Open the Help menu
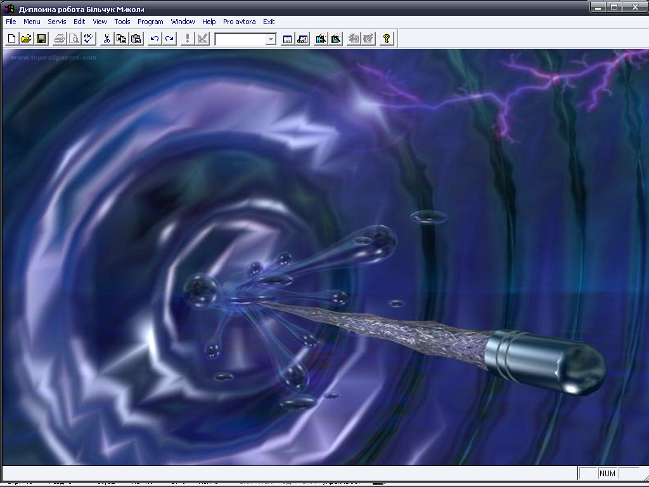The image size is (649, 487). tap(209, 22)
